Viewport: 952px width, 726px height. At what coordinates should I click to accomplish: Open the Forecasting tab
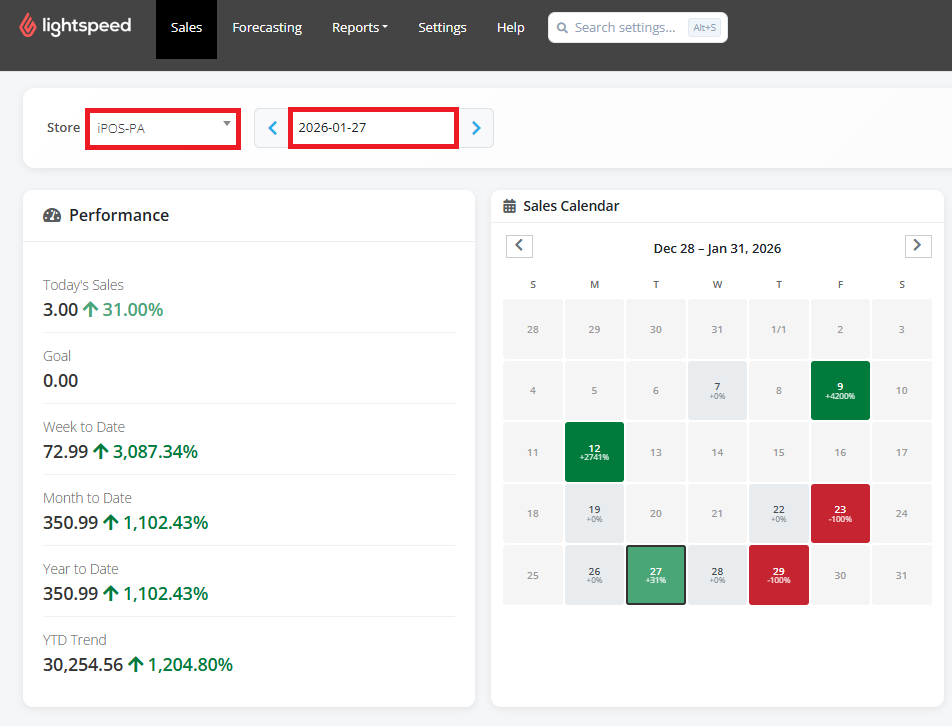(267, 28)
